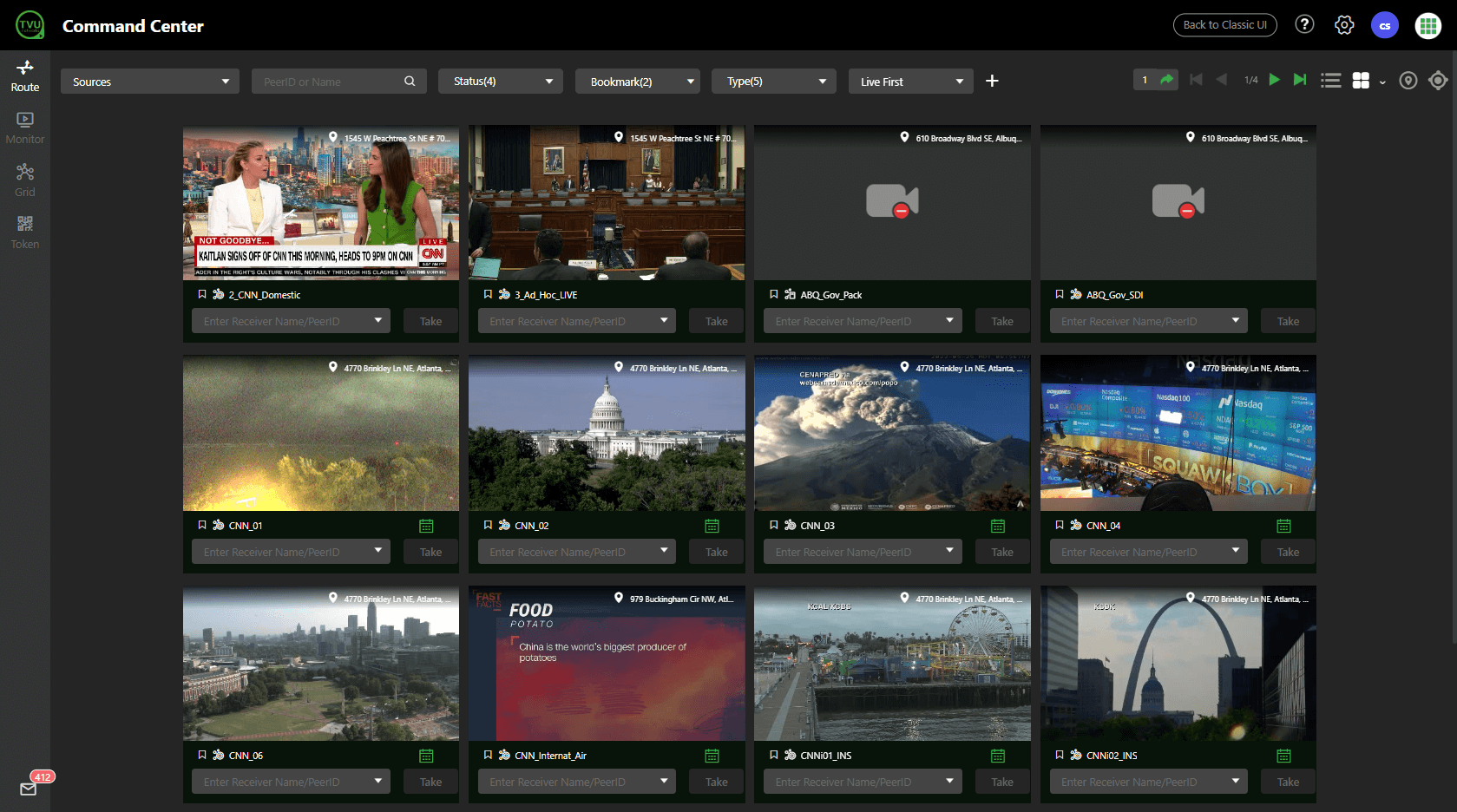Expand the tile layout size chevron
This screenshot has width=1457, height=812.
pyautogui.click(x=1382, y=82)
